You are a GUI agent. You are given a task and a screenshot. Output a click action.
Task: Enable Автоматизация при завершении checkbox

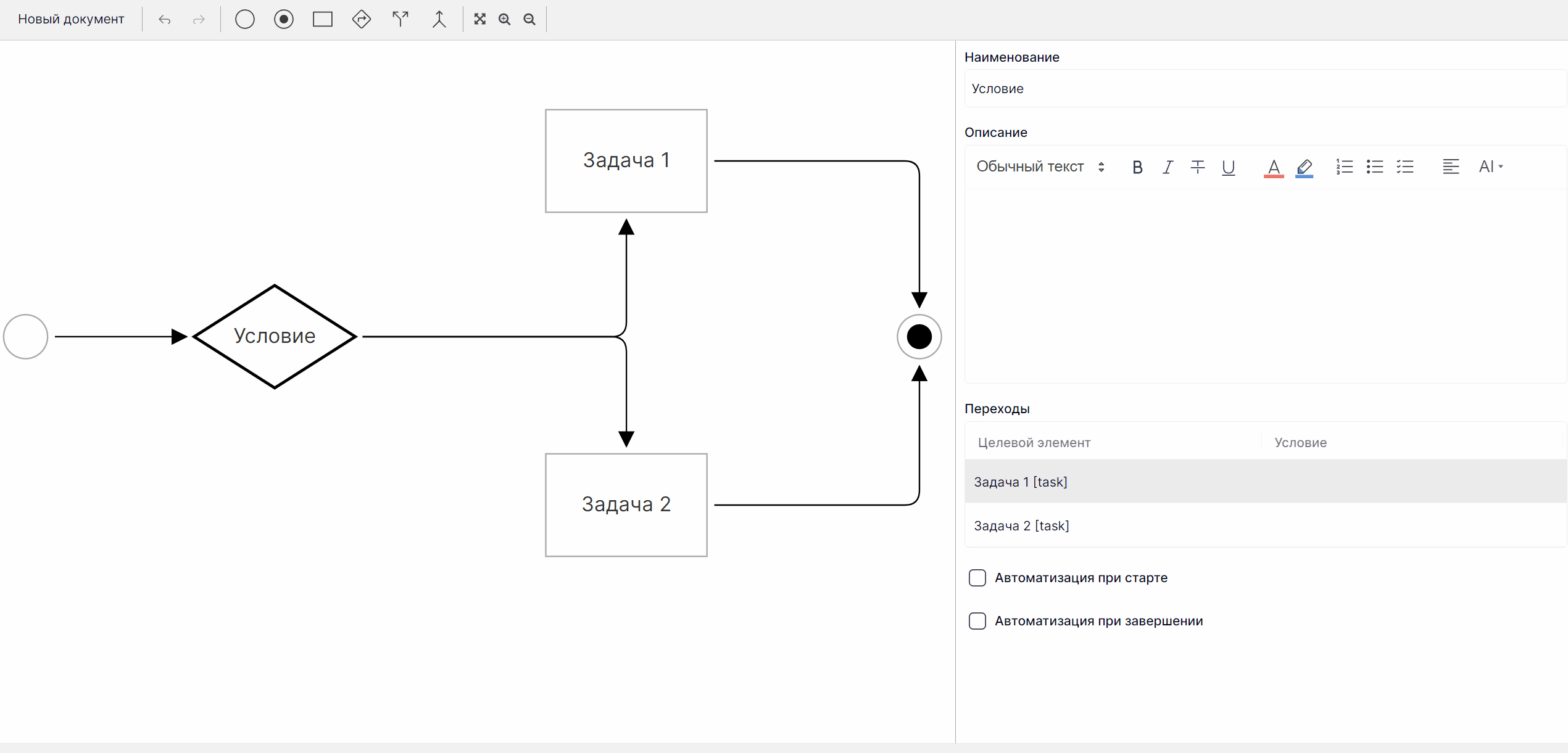tap(977, 621)
